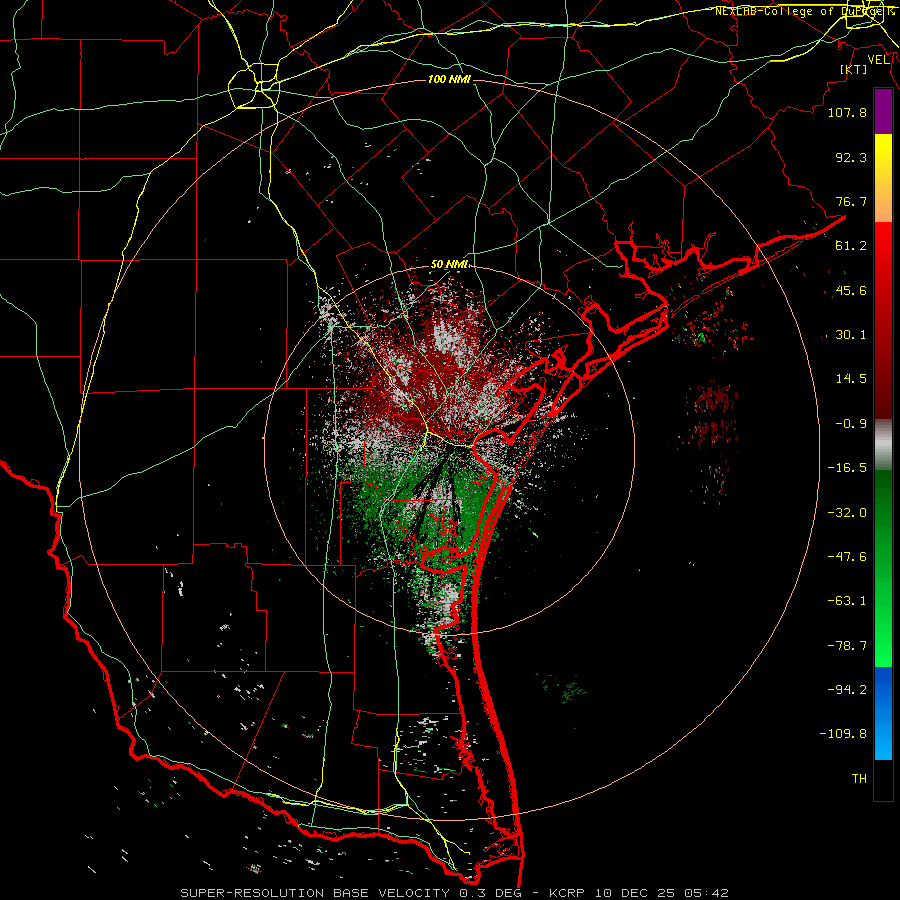Click the 50 NMI range ring label

(x=449, y=264)
